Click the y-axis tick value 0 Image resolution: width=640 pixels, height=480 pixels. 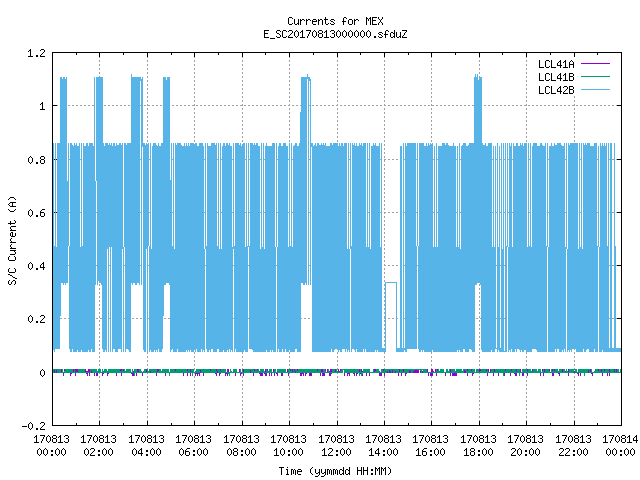[x=42, y=373]
